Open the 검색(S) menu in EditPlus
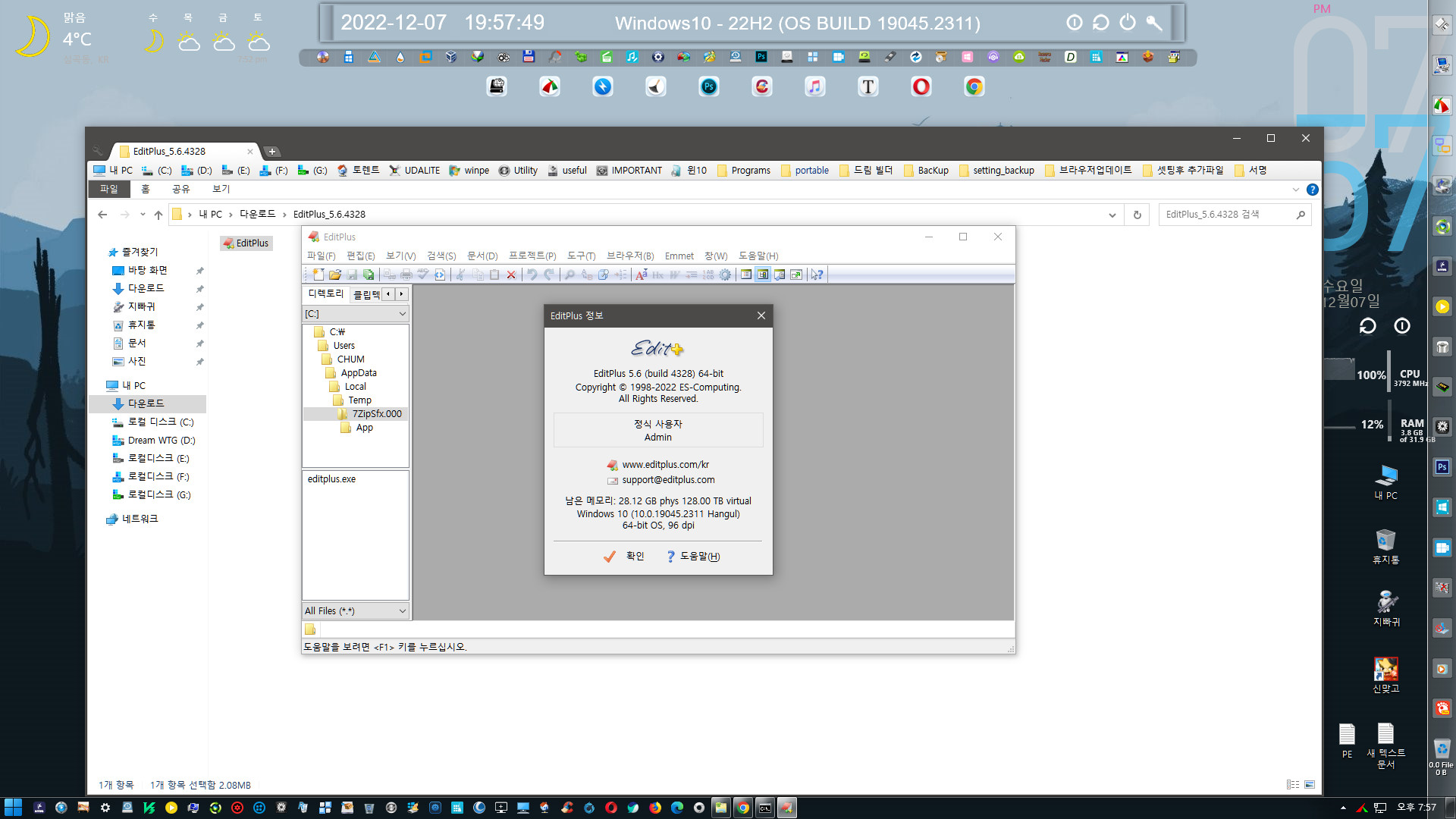Viewport: 1456px width, 819px height. pos(441,256)
